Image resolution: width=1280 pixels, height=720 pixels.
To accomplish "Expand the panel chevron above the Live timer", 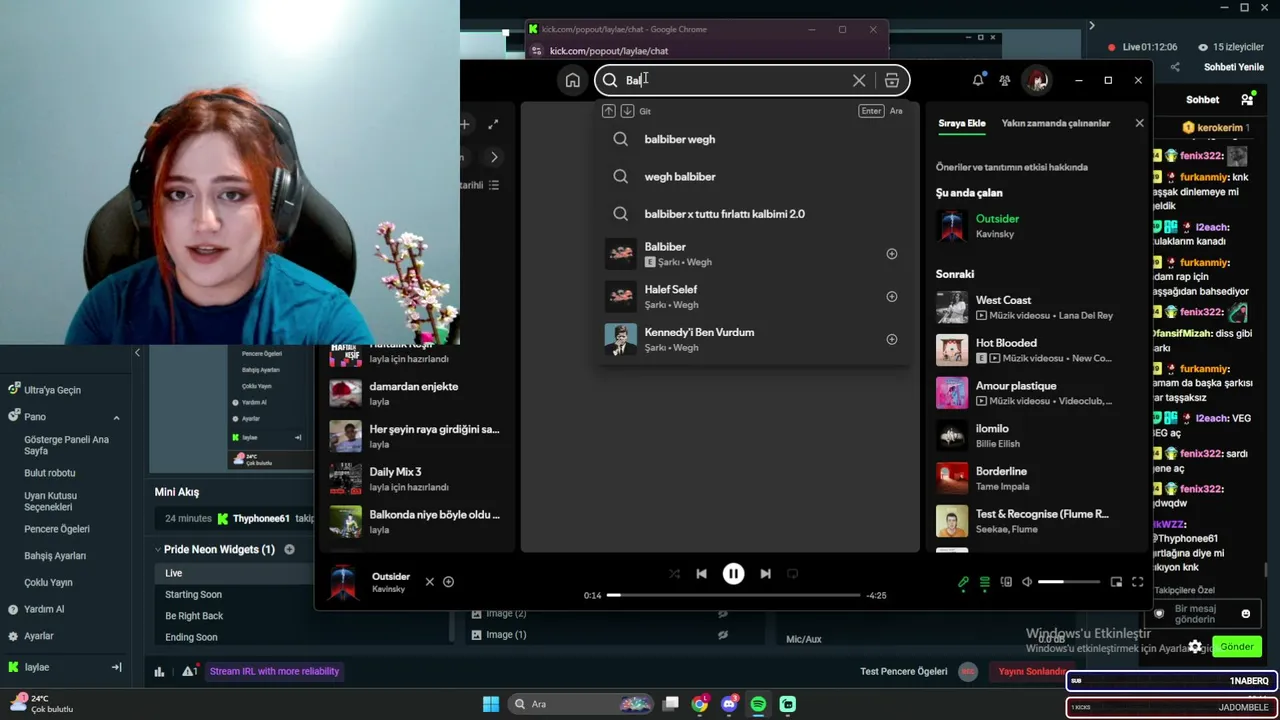I will (1091, 26).
